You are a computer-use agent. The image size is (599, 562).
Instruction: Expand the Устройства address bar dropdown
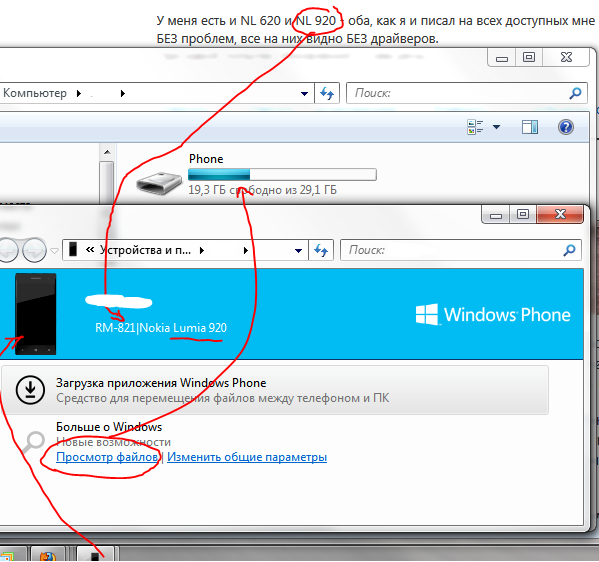tap(298, 250)
